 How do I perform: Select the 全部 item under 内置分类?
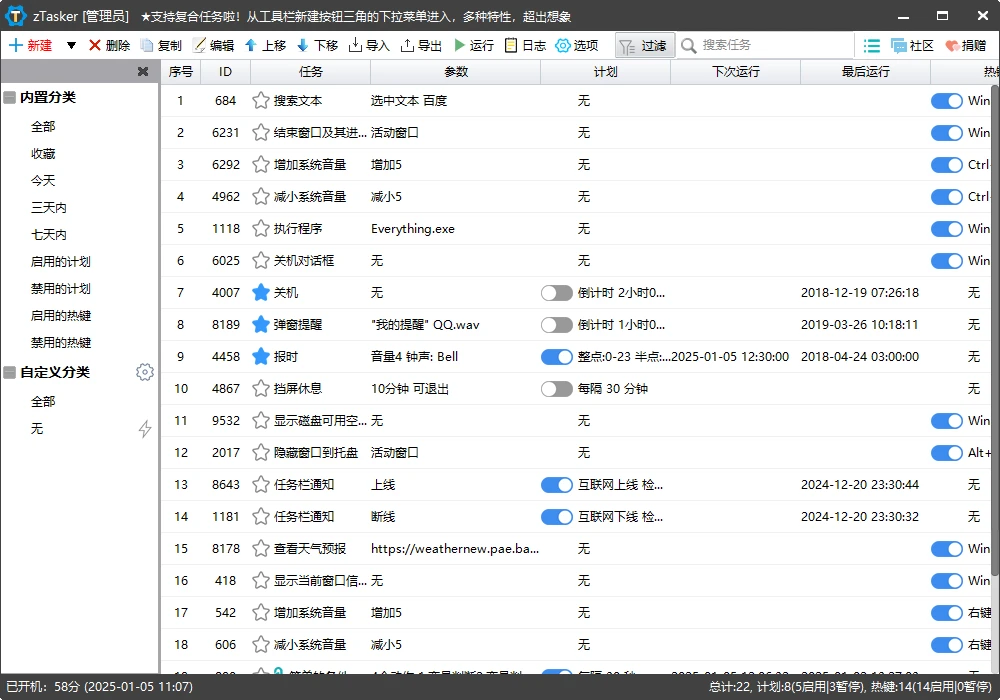pos(43,127)
